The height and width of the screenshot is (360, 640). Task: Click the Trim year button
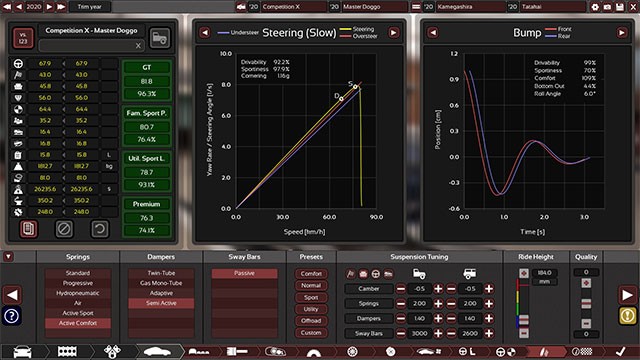point(89,7)
